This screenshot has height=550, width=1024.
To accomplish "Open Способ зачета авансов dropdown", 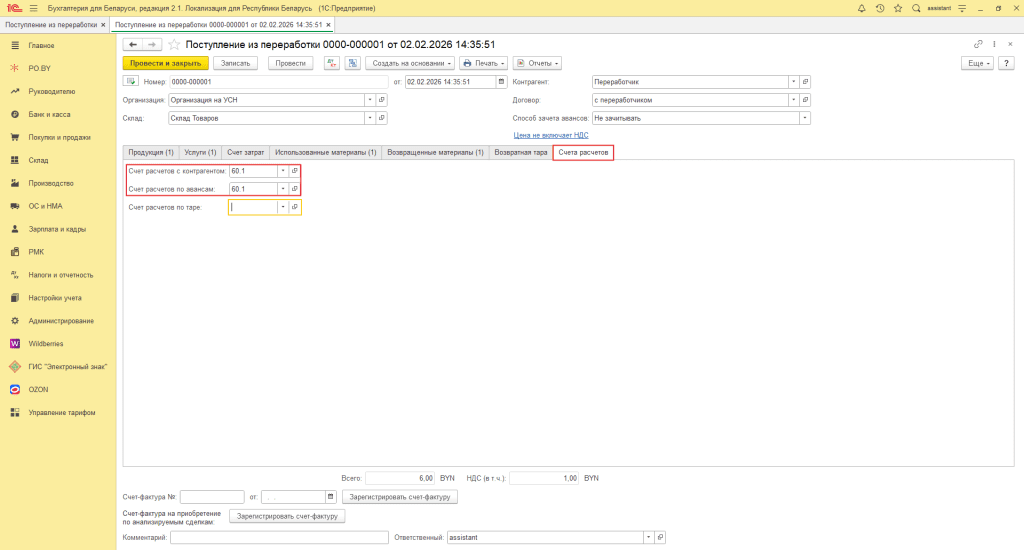I will (x=805, y=118).
